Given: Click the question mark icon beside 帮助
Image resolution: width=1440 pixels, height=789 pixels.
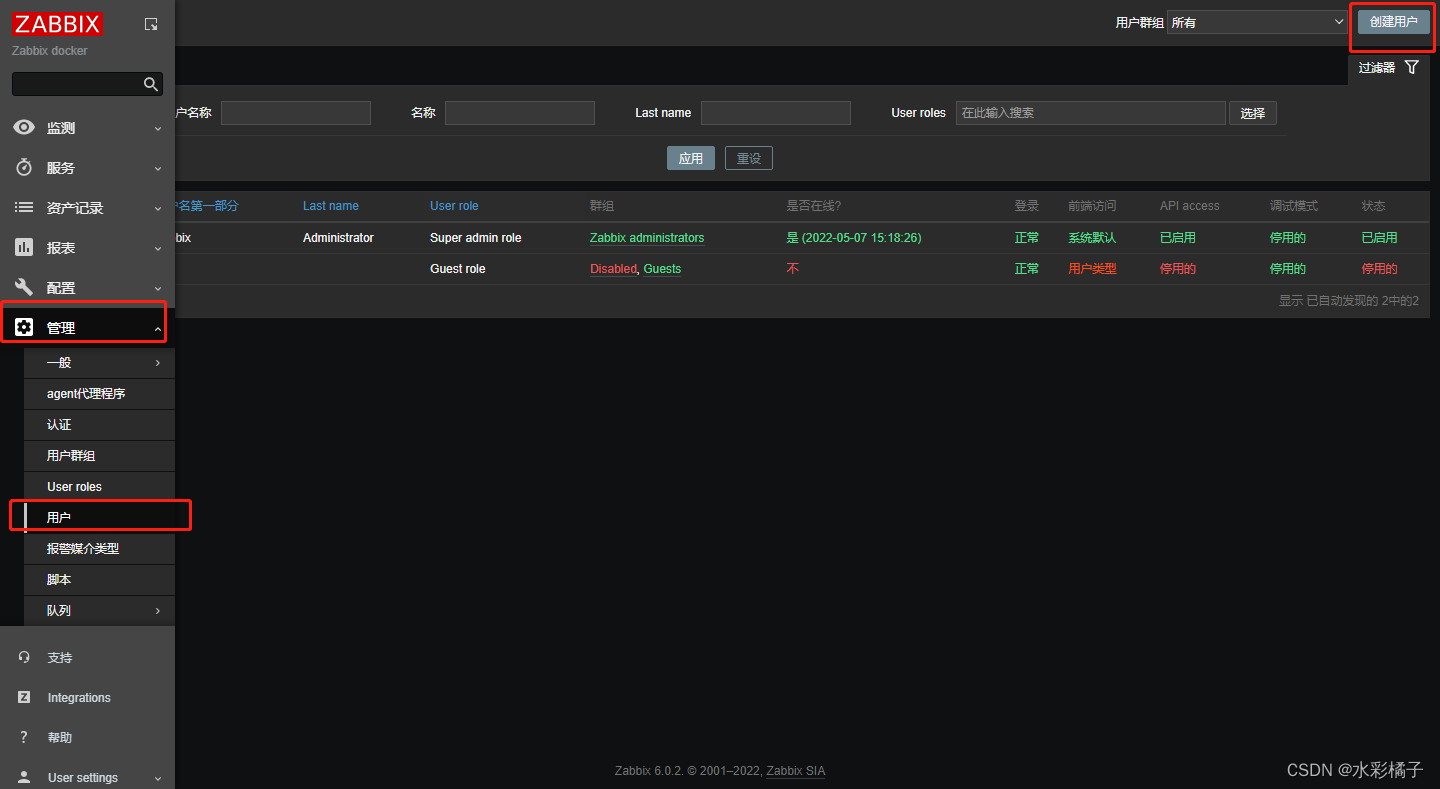Looking at the screenshot, I should (x=24, y=737).
